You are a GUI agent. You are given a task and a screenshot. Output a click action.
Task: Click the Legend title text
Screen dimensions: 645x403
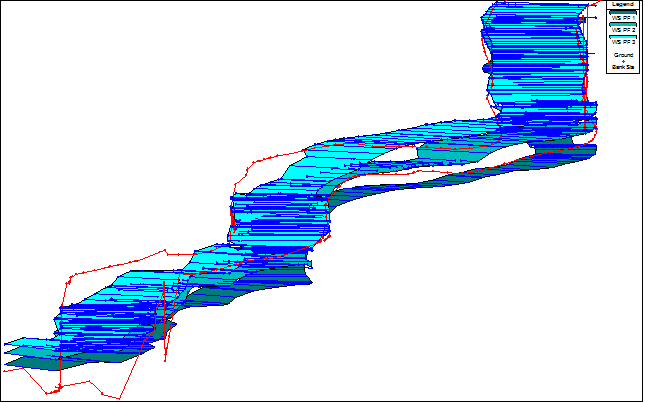pos(622,4)
